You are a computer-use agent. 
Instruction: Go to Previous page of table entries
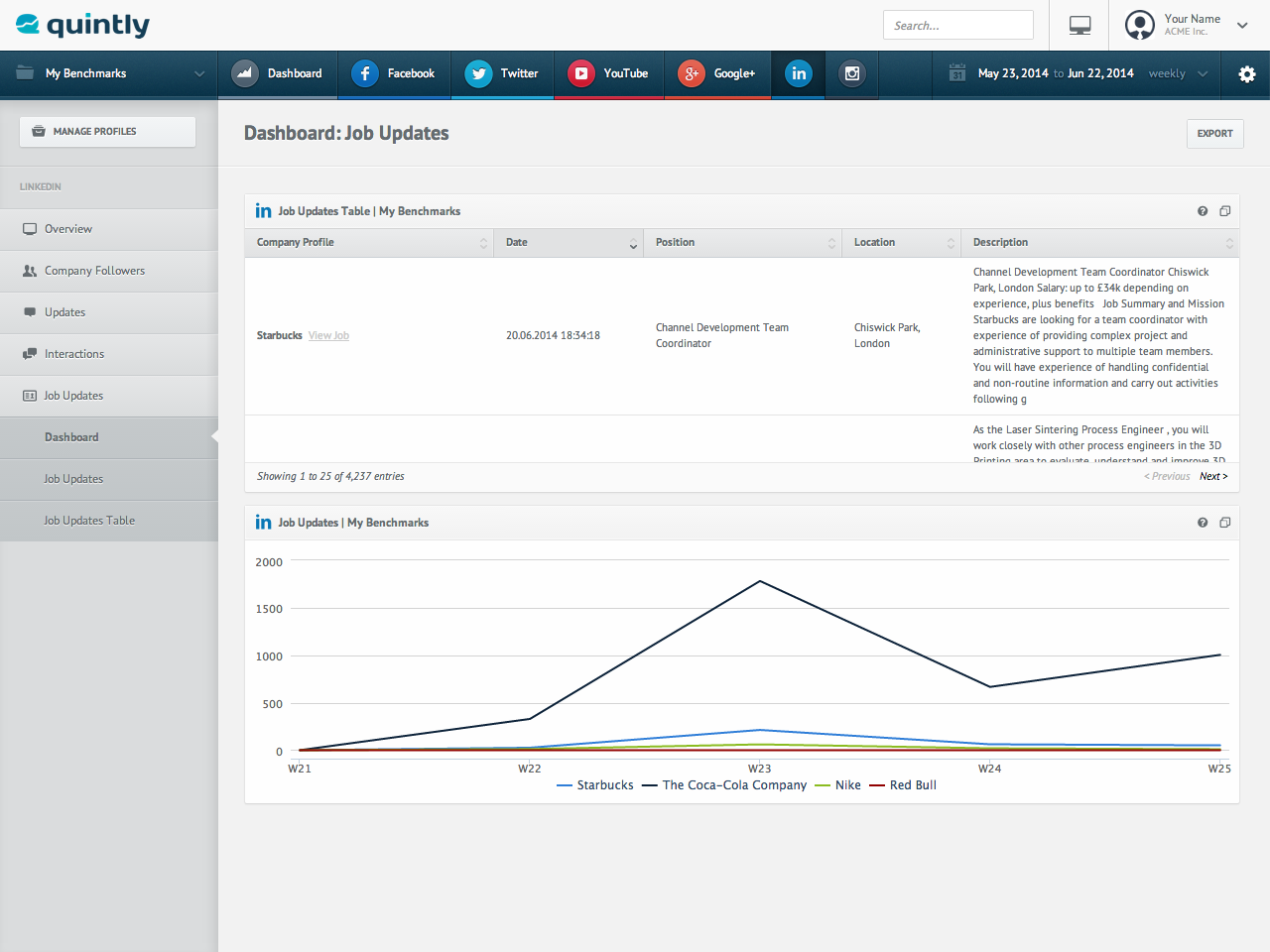(x=1167, y=477)
